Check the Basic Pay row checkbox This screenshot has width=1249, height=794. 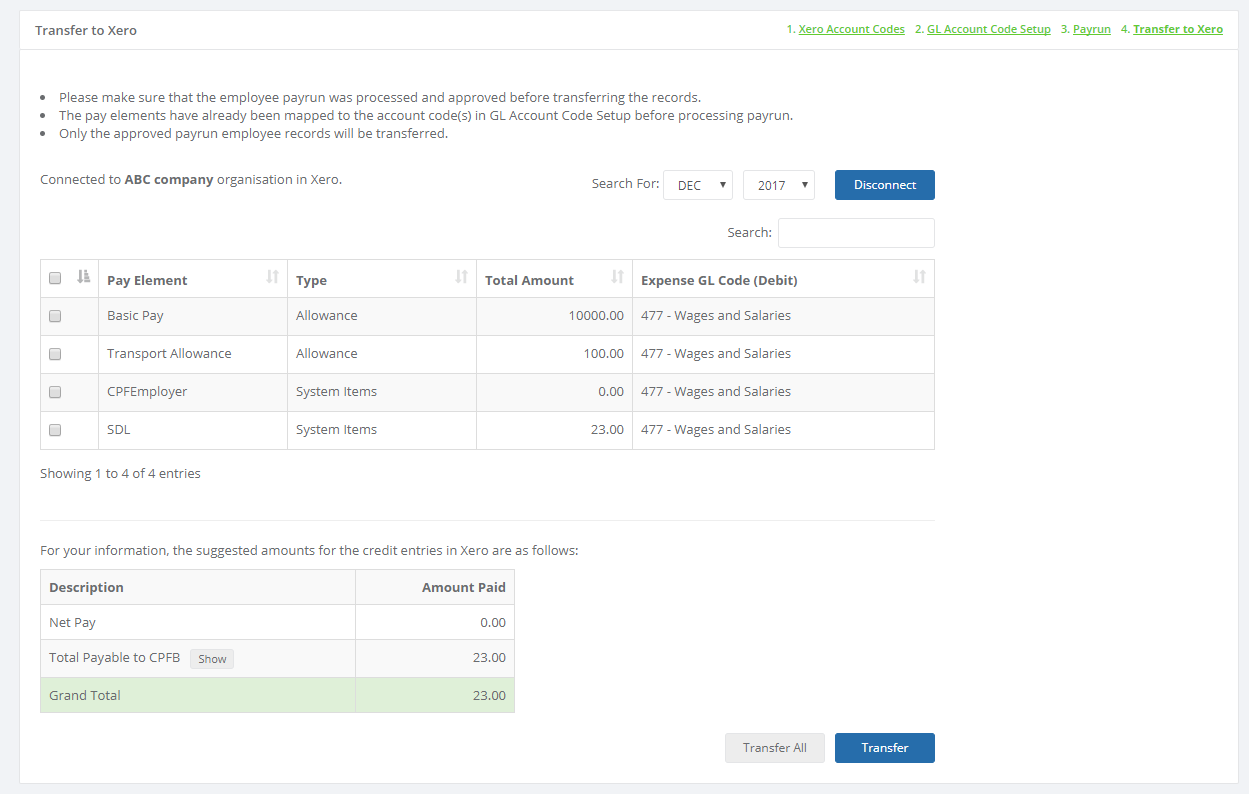55,316
